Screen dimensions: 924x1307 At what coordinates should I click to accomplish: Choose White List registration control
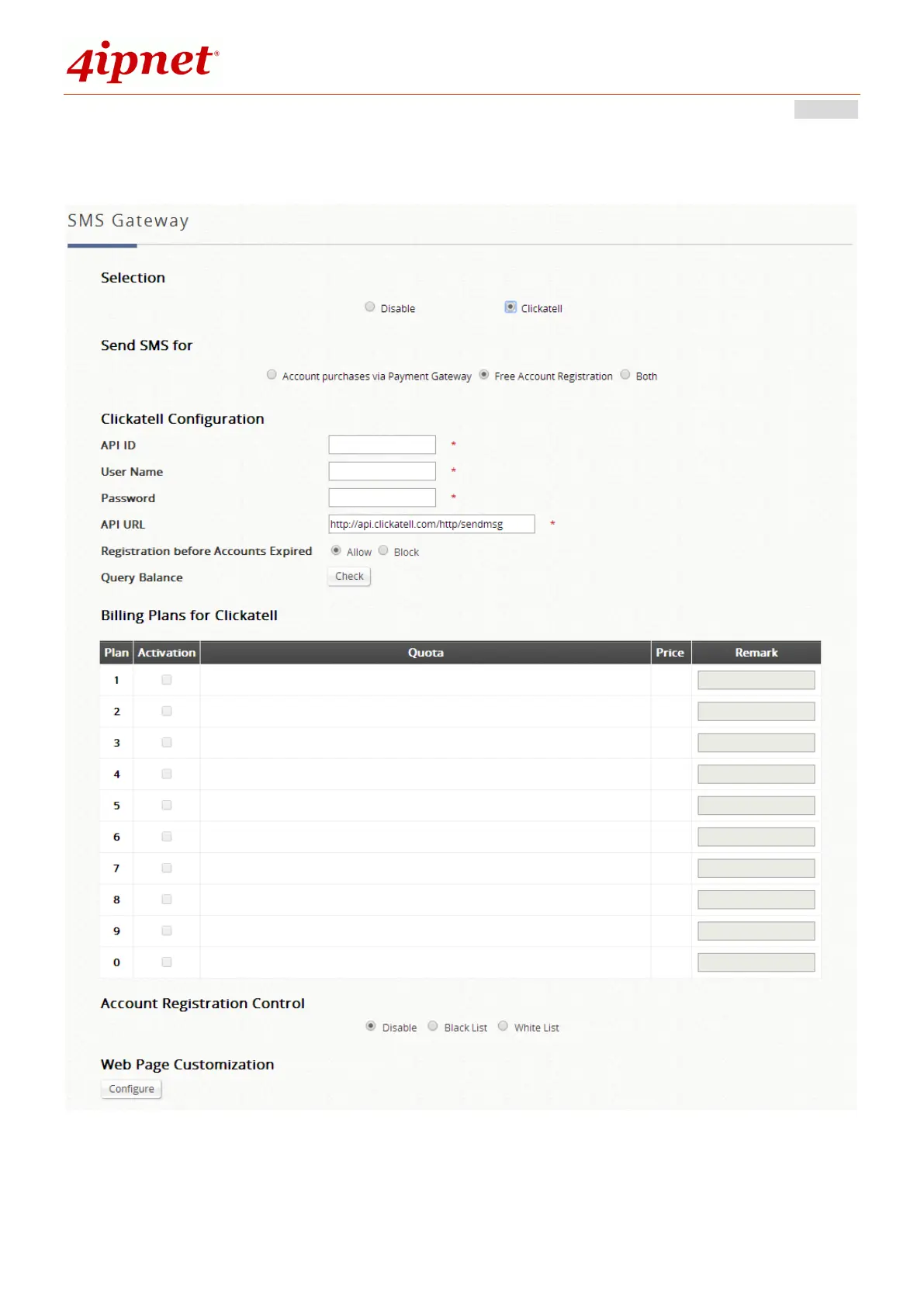pyautogui.click(x=503, y=1026)
